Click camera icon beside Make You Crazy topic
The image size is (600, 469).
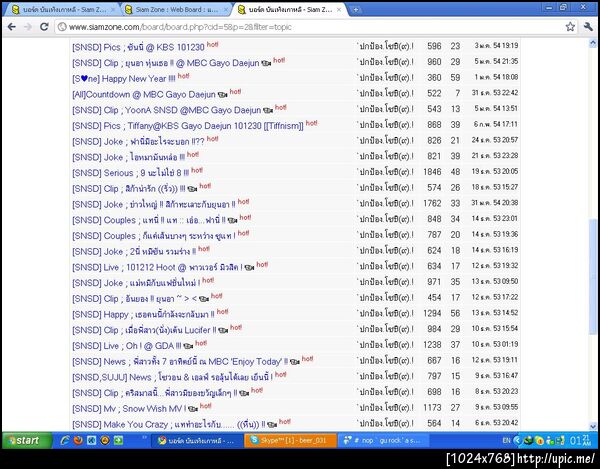pos(272,425)
